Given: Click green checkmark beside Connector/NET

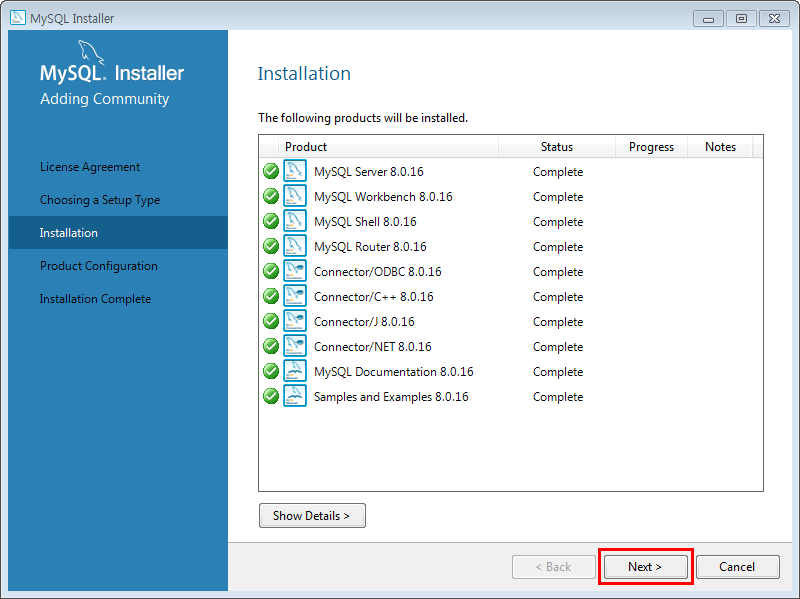Looking at the screenshot, I should coord(271,346).
